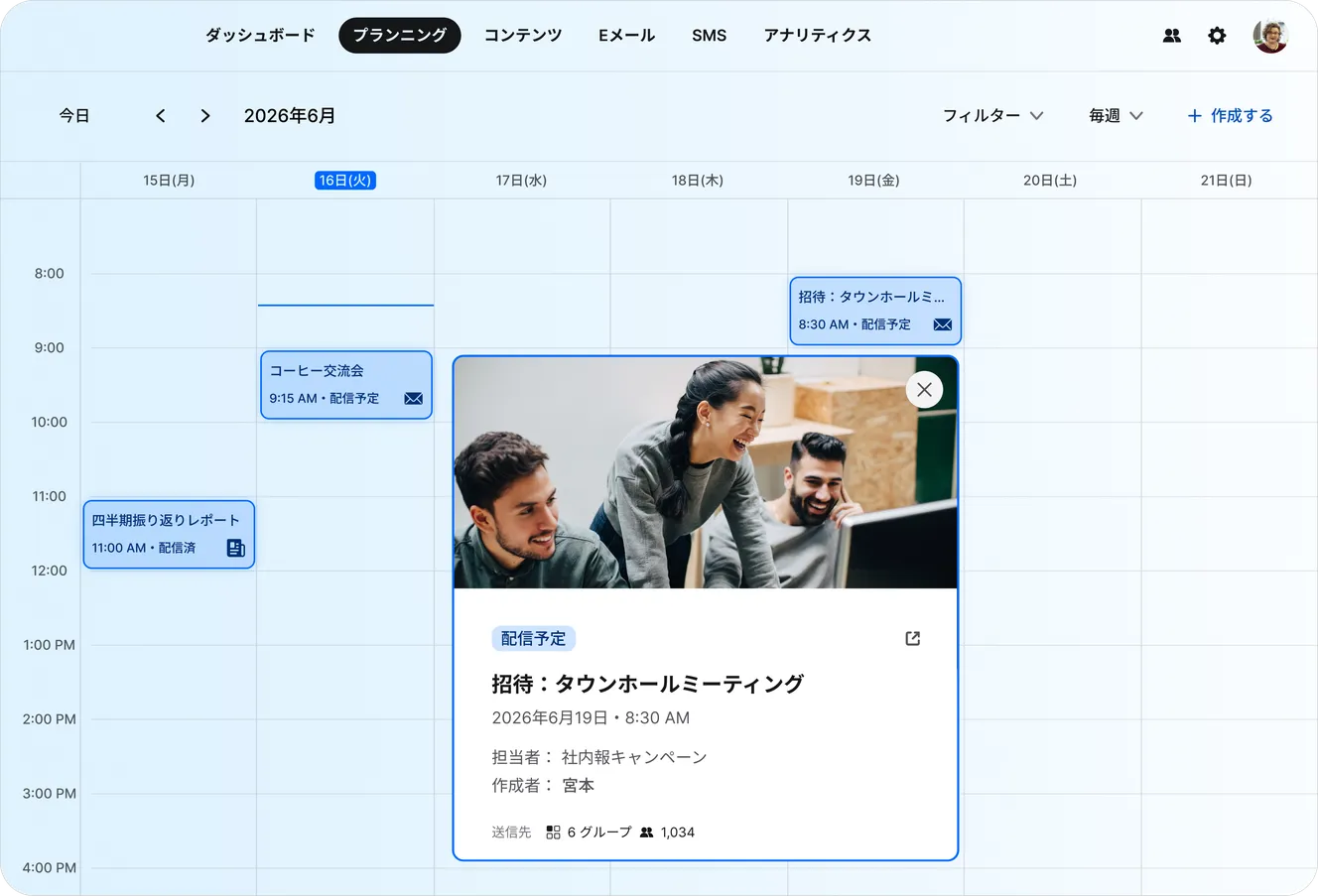Screen dimensions: 1318x896
Task: Click the 今日 button
Action: (x=74, y=116)
